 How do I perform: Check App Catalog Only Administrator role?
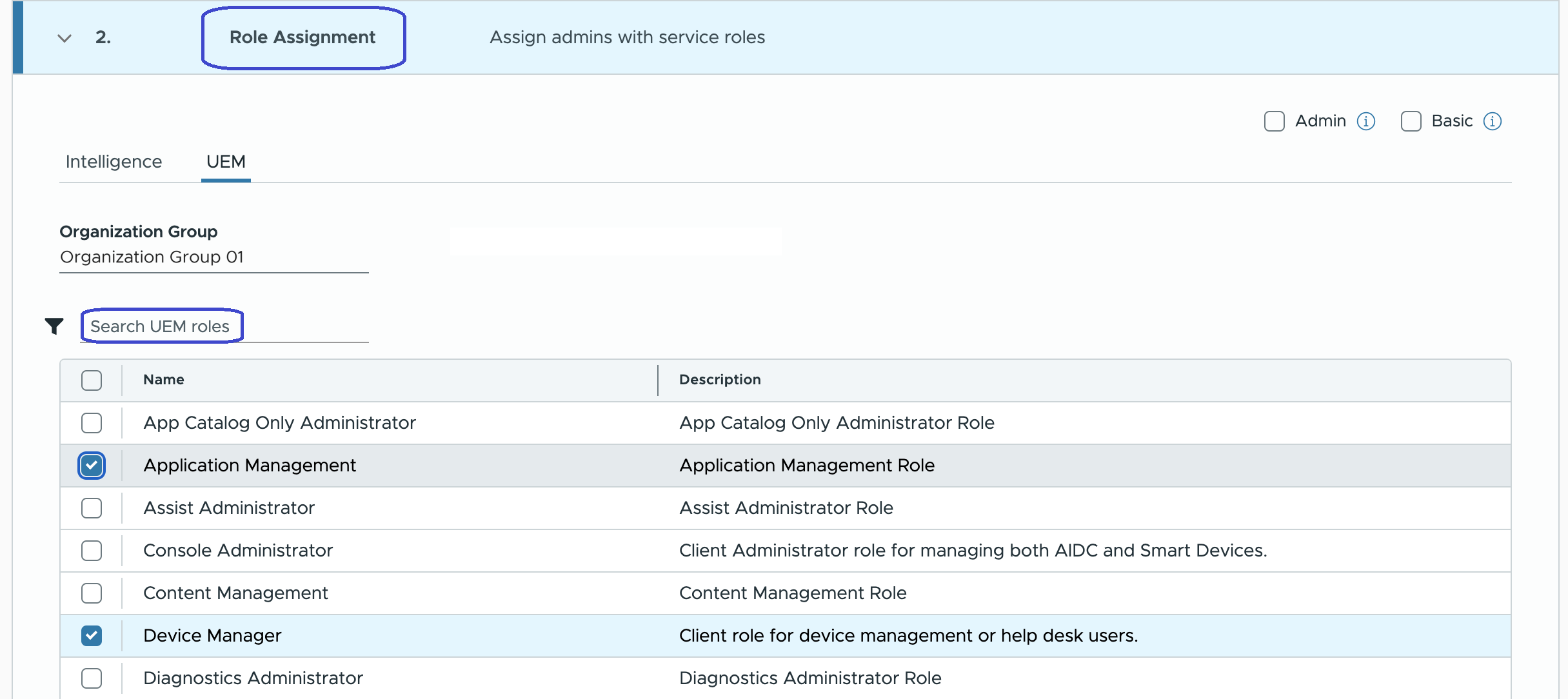click(92, 423)
